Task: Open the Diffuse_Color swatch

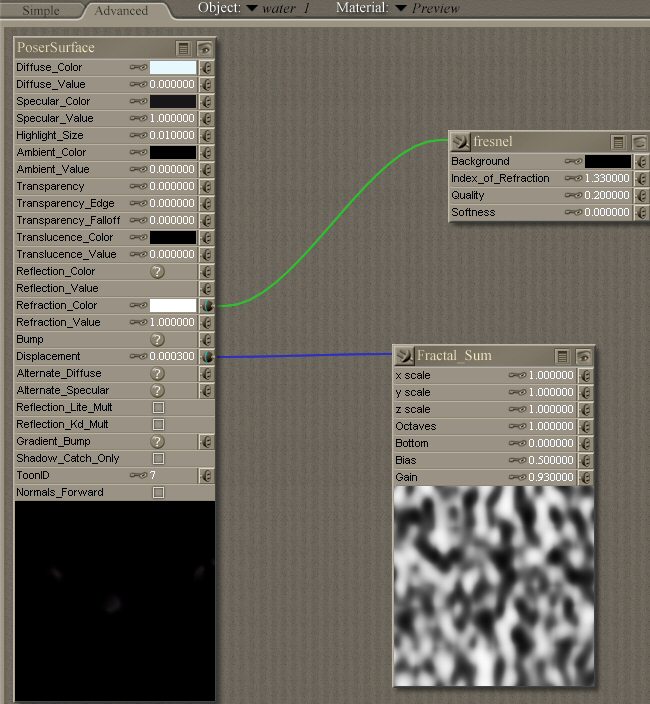Action: [173, 67]
